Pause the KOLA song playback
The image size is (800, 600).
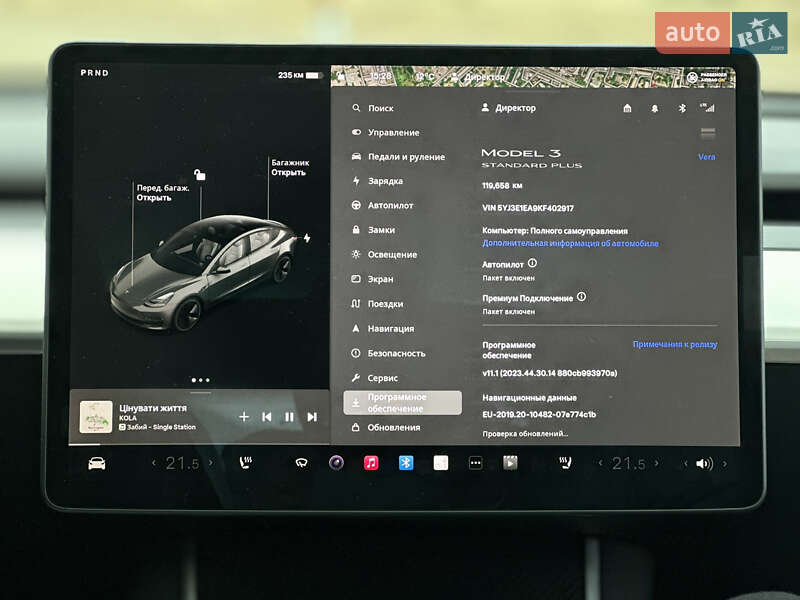[290, 418]
